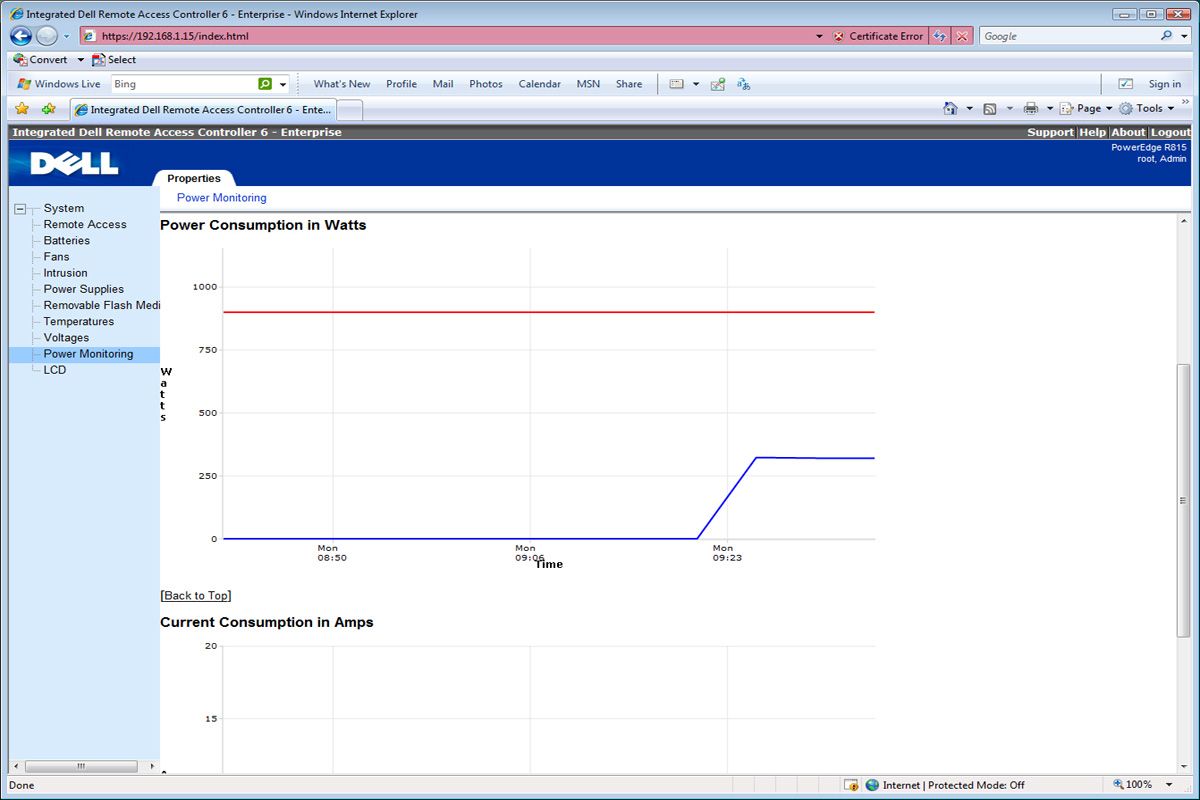This screenshot has width=1200, height=800.
Task: Collapse the System tree node
Action: 20,209
